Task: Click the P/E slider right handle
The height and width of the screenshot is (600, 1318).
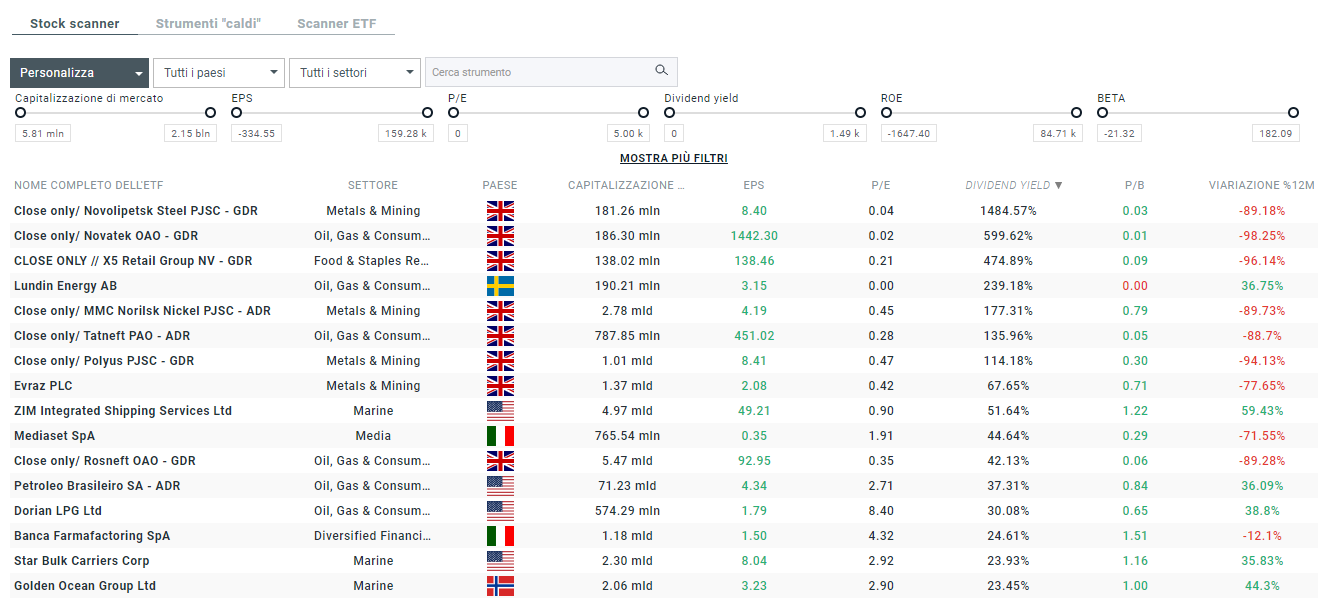Action: tap(643, 113)
